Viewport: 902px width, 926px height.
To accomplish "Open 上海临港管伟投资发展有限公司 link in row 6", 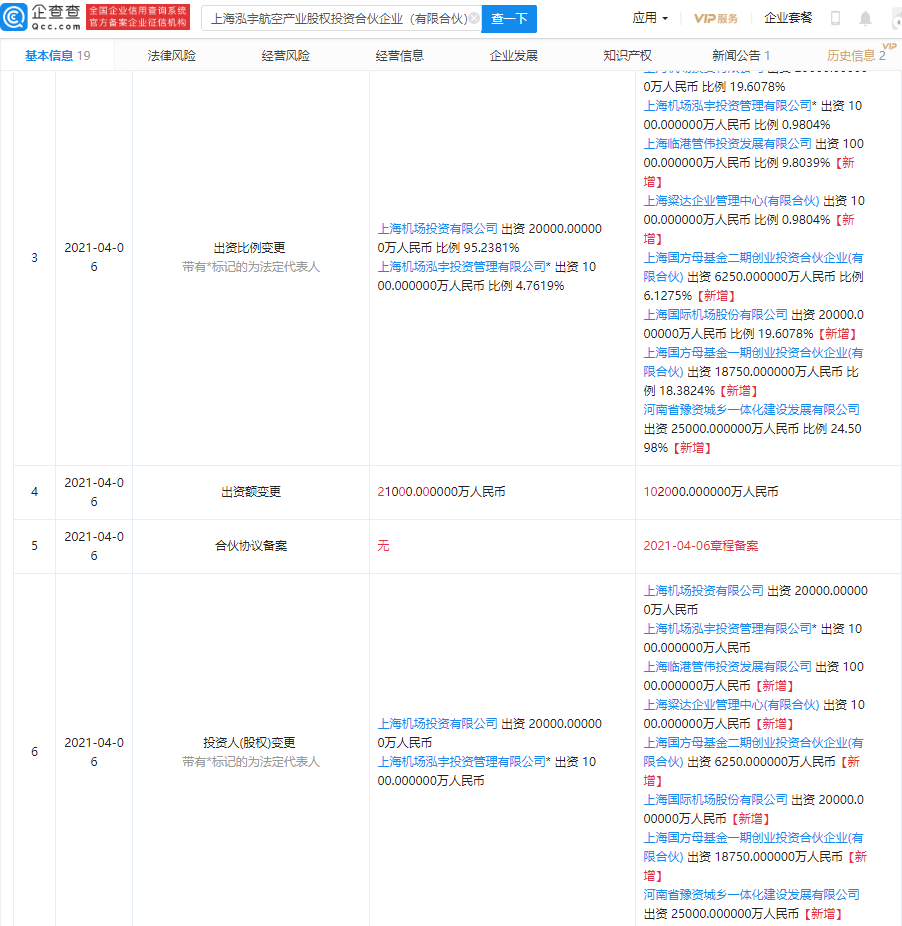I will coord(728,667).
